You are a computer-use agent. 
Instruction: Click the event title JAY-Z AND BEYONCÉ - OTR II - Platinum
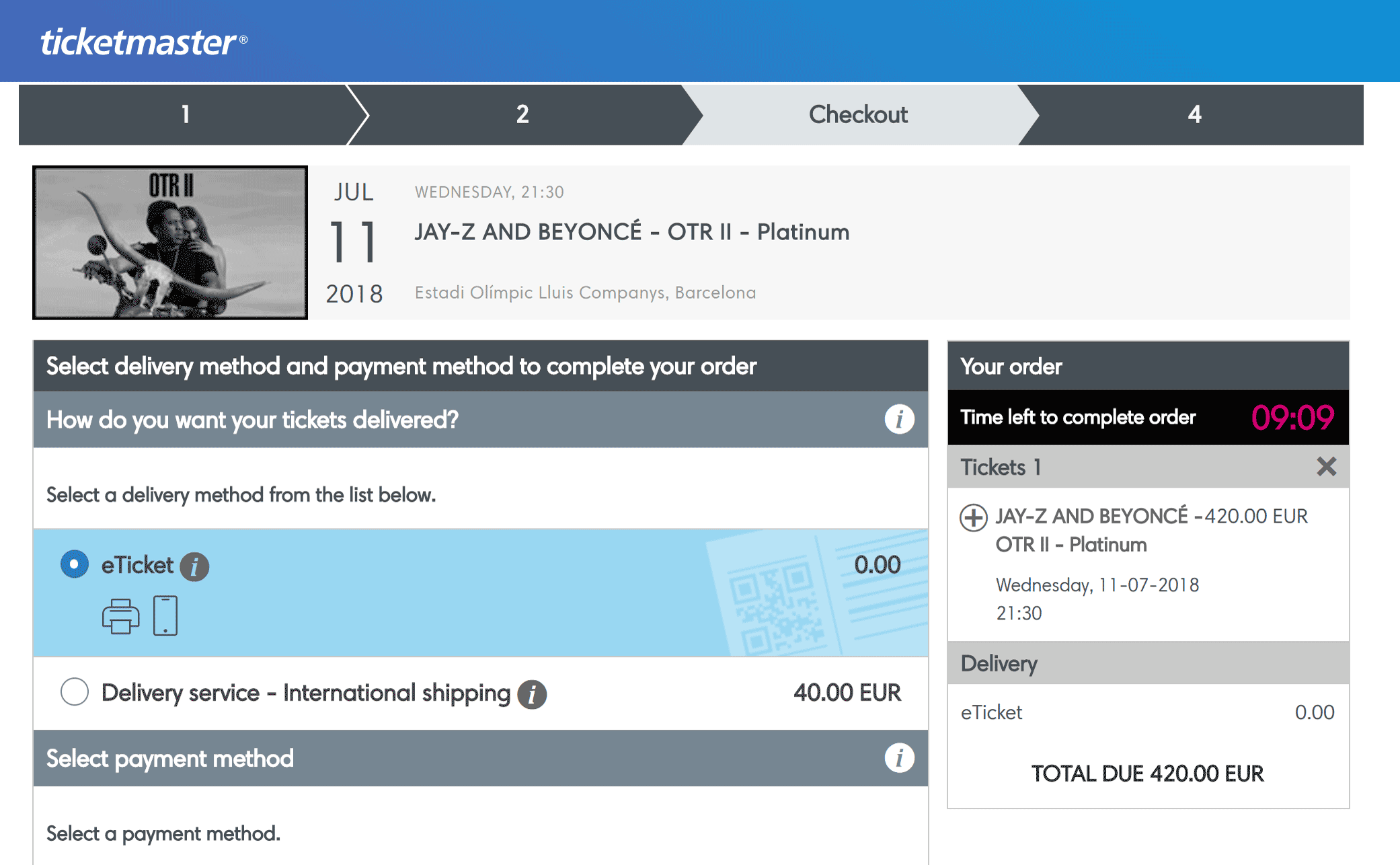click(632, 232)
